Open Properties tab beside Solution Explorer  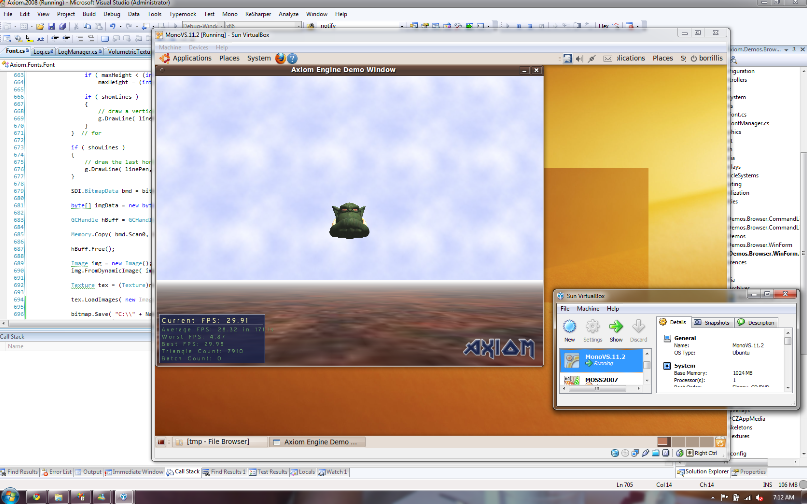748,472
